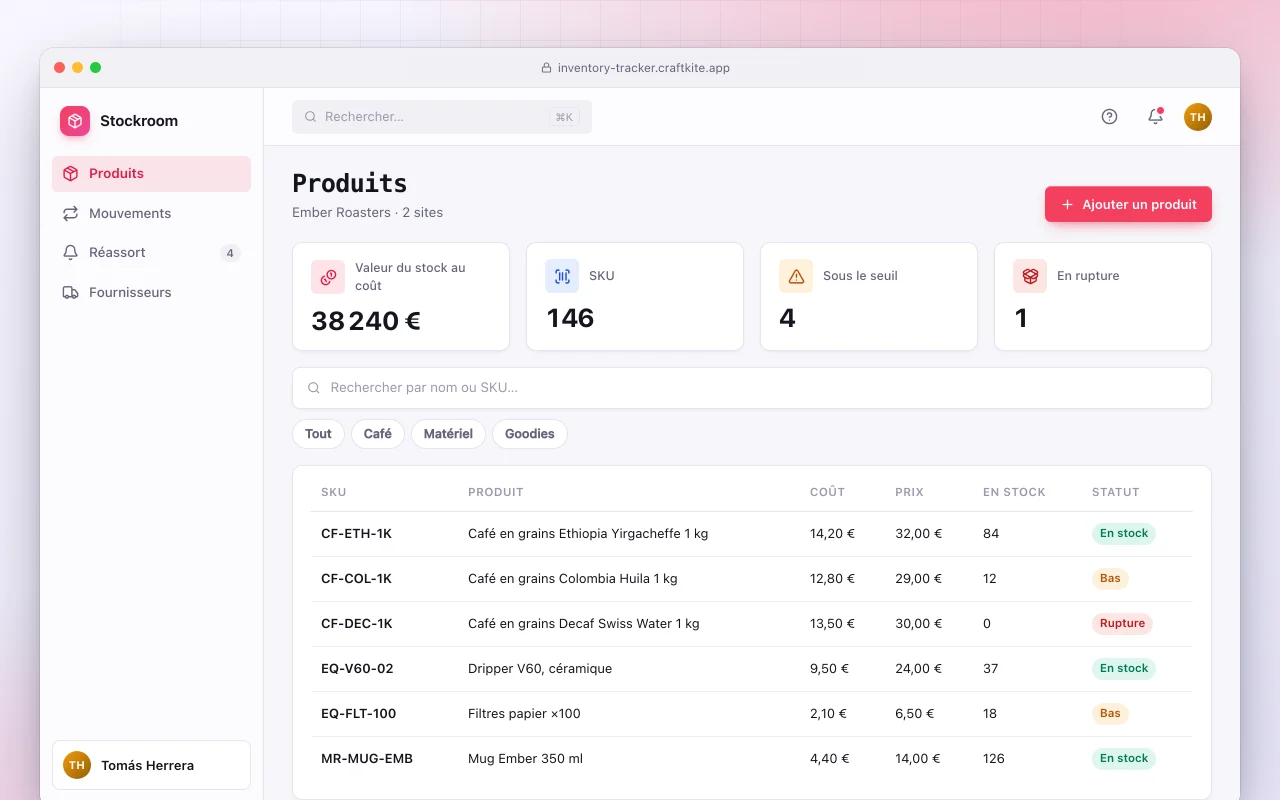Screen dimensions: 1280x800
Task: Click Ember Roasters · 2 sites subtitle
Action: 368,213
